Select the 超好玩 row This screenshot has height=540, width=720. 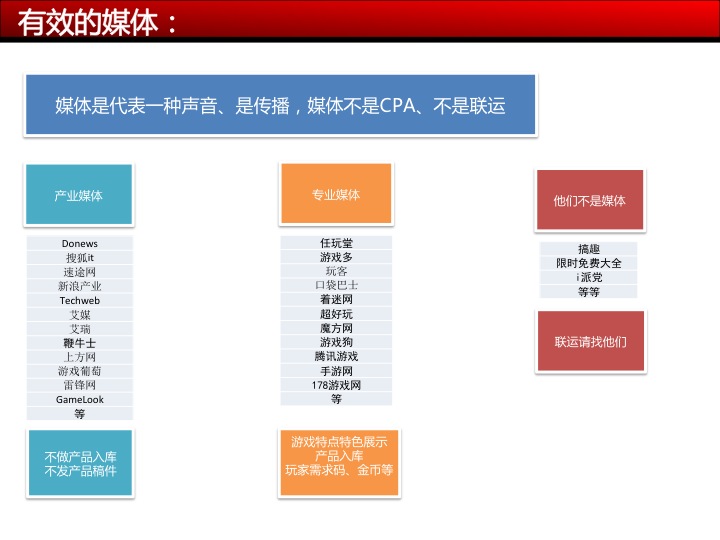[x=336, y=314]
